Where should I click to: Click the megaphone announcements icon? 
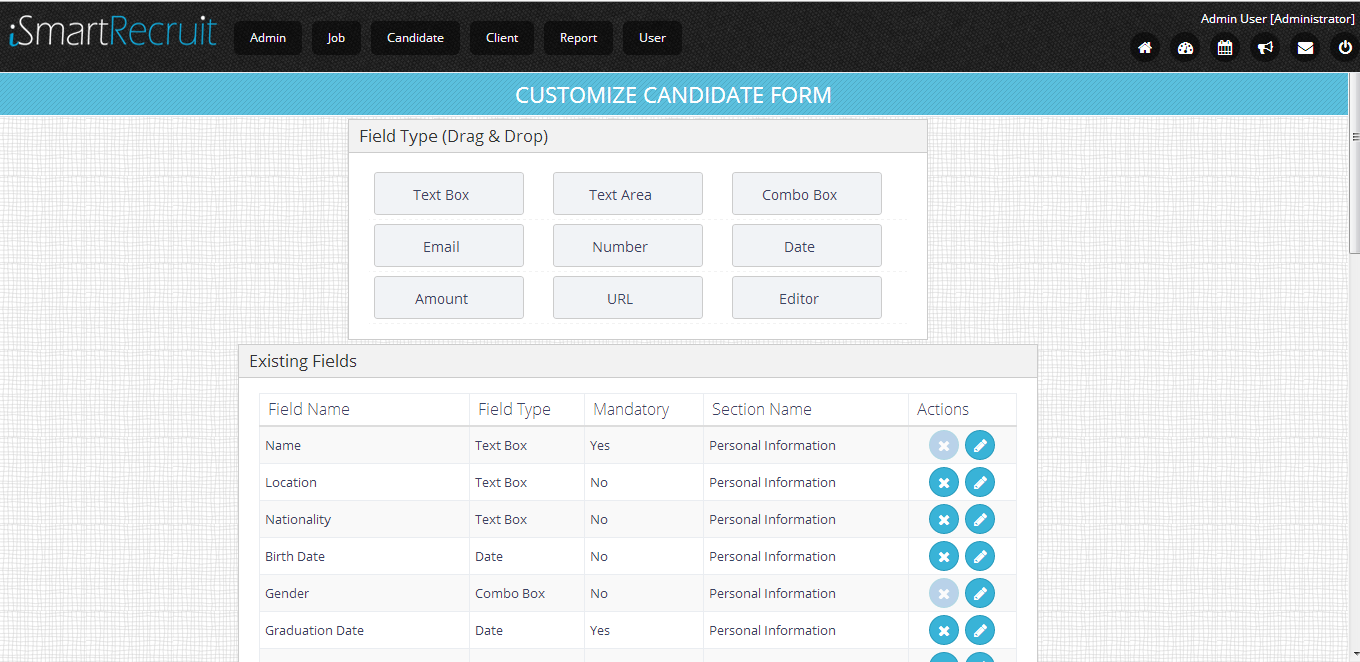1265,48
